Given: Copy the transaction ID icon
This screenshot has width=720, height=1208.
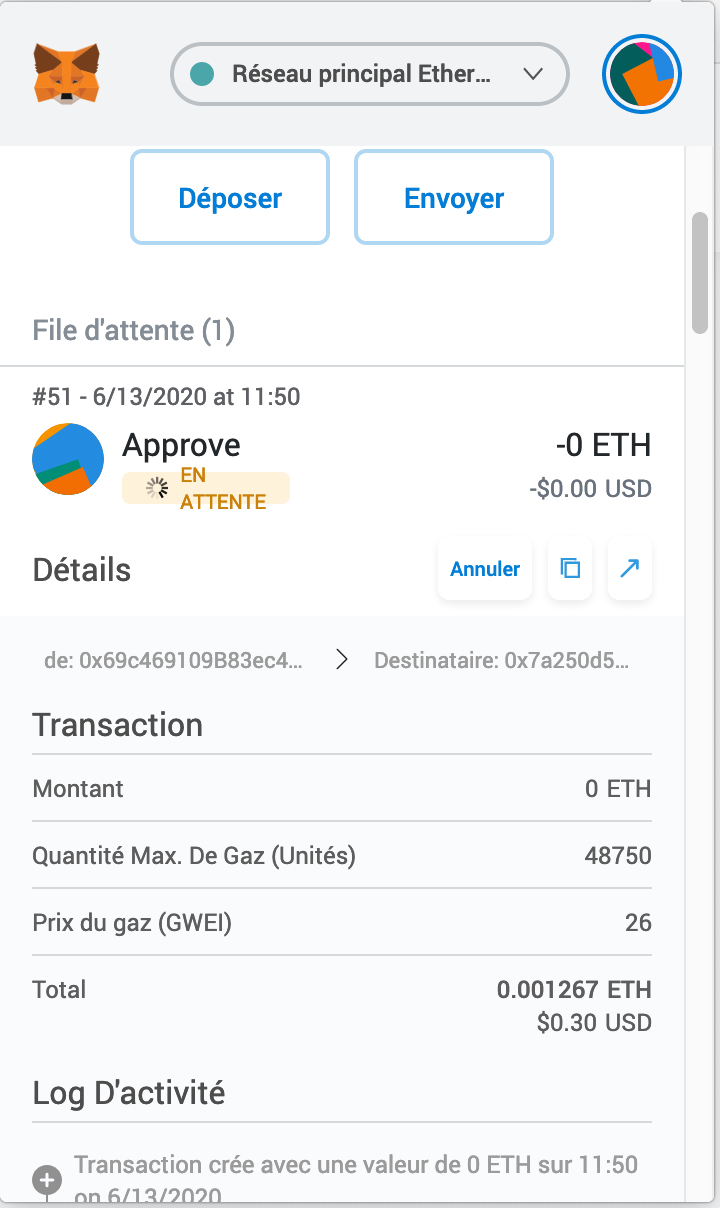Looking at the screenshot, I should coord(570,569).
